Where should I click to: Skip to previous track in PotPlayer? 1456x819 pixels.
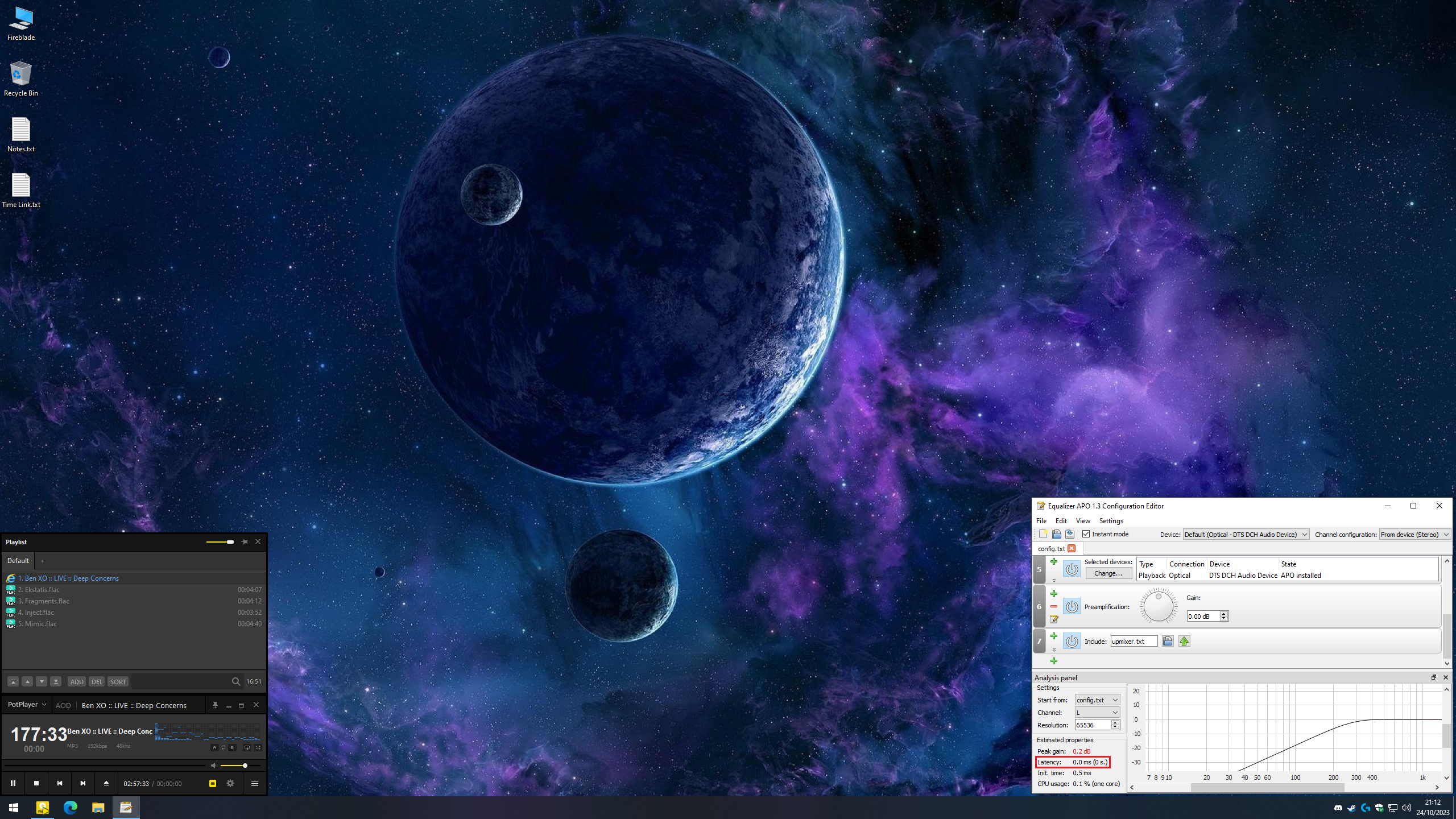60,783
